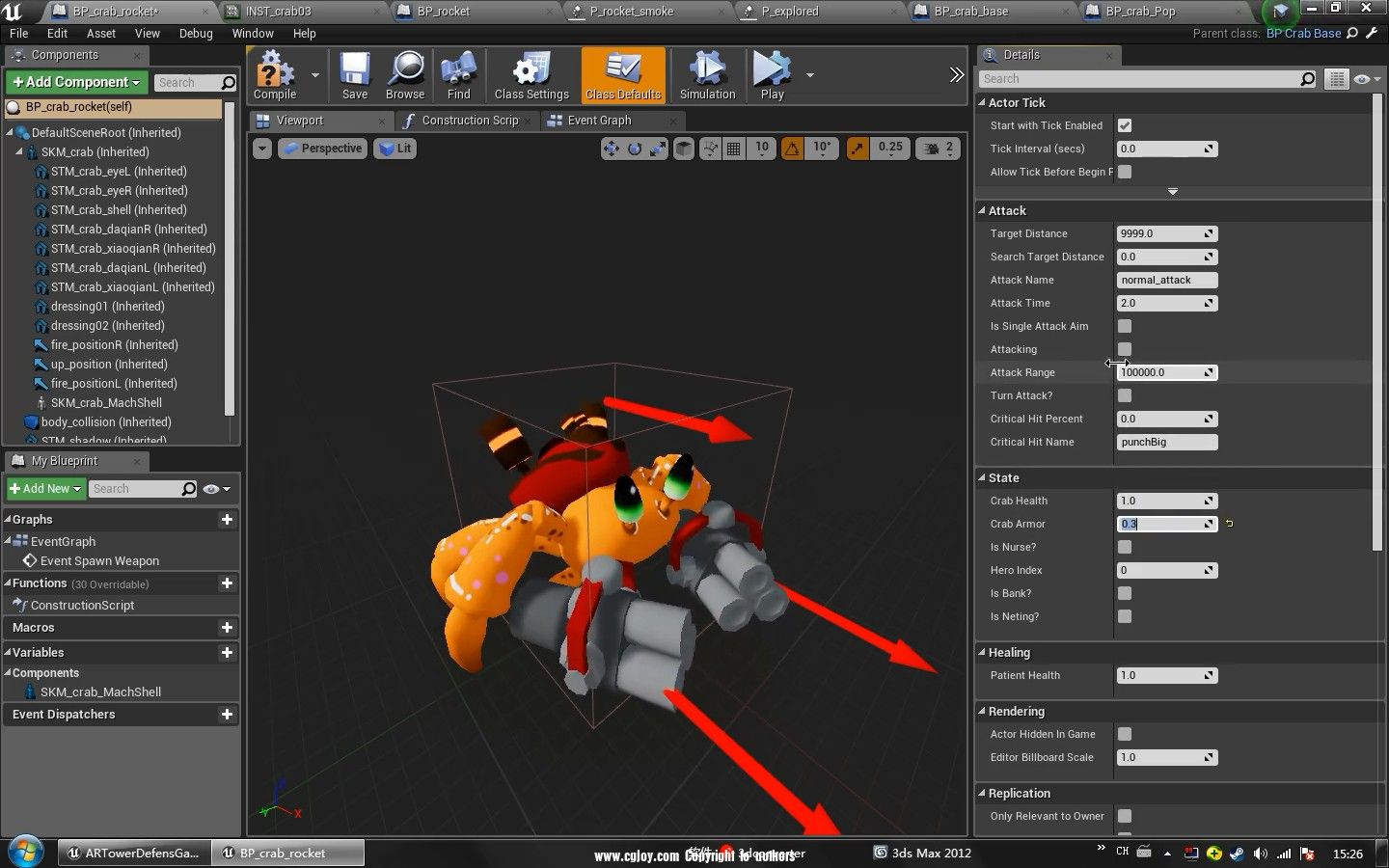
Task: Open Perspective view mode button
Action: click(x=322, y=149)
